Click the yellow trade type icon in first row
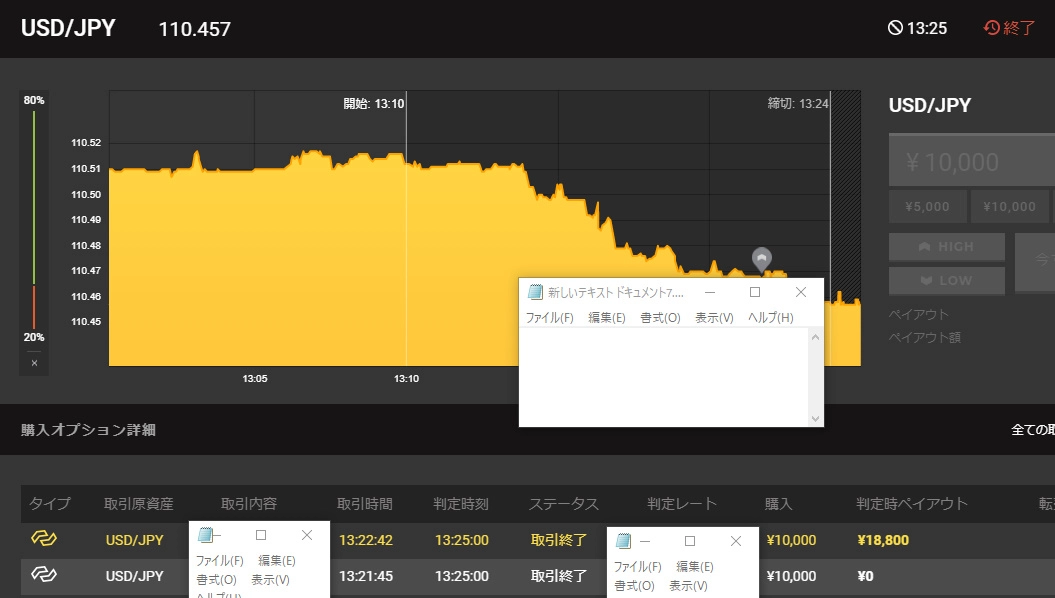 [43, 540]
